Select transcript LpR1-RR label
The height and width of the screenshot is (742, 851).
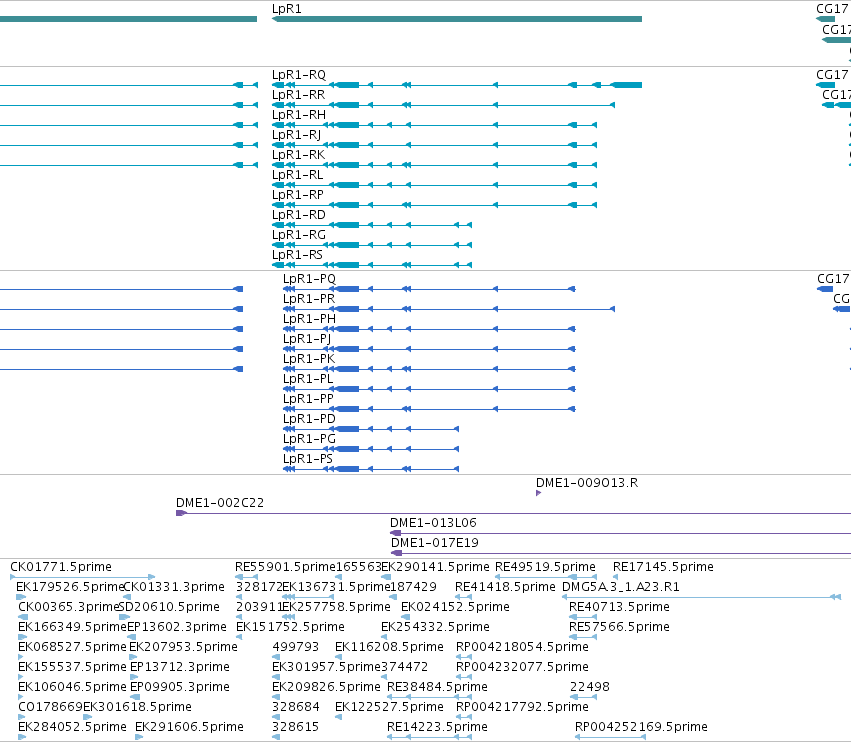pos(299,95)
